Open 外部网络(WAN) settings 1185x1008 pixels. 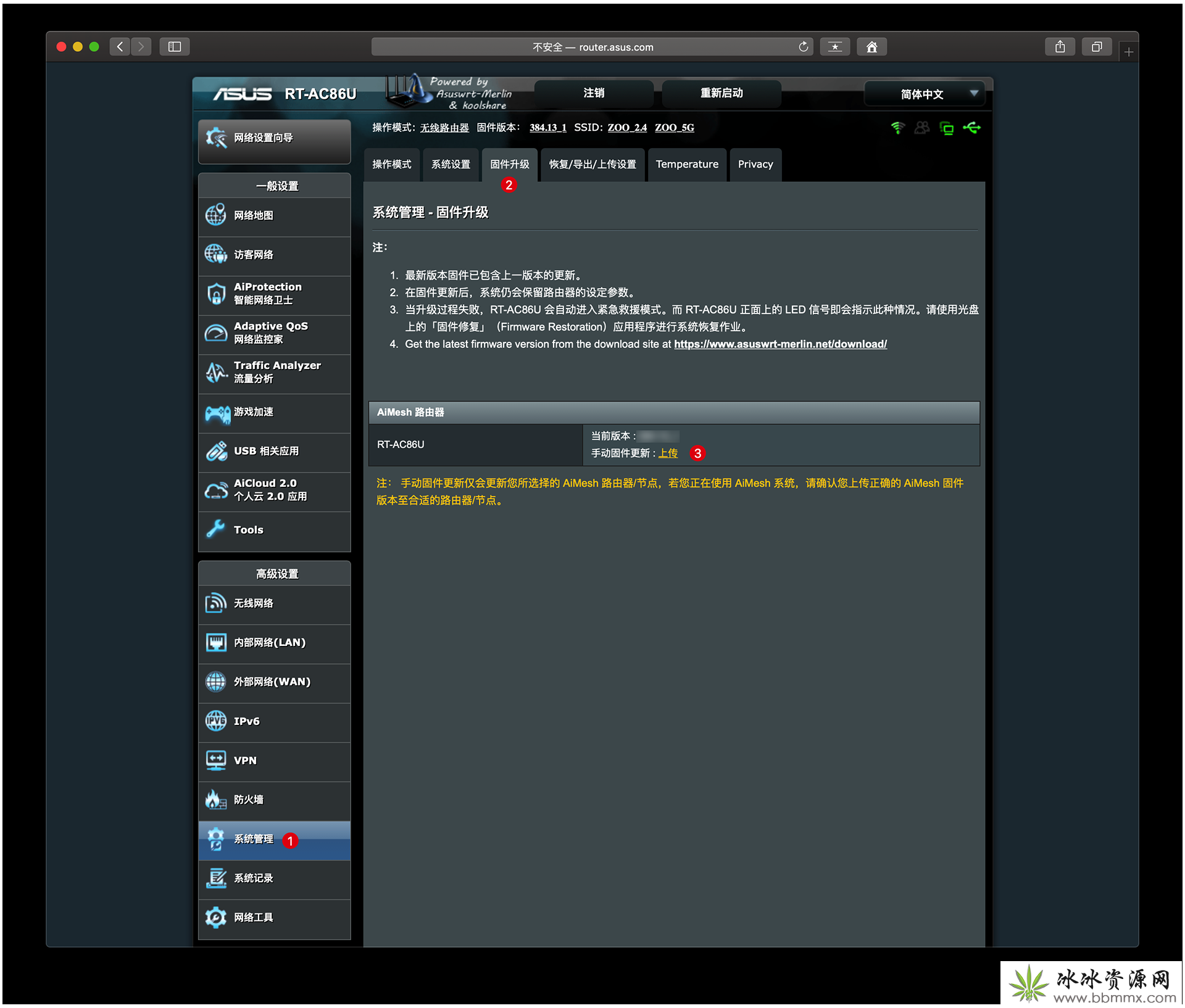pos(274,682)
